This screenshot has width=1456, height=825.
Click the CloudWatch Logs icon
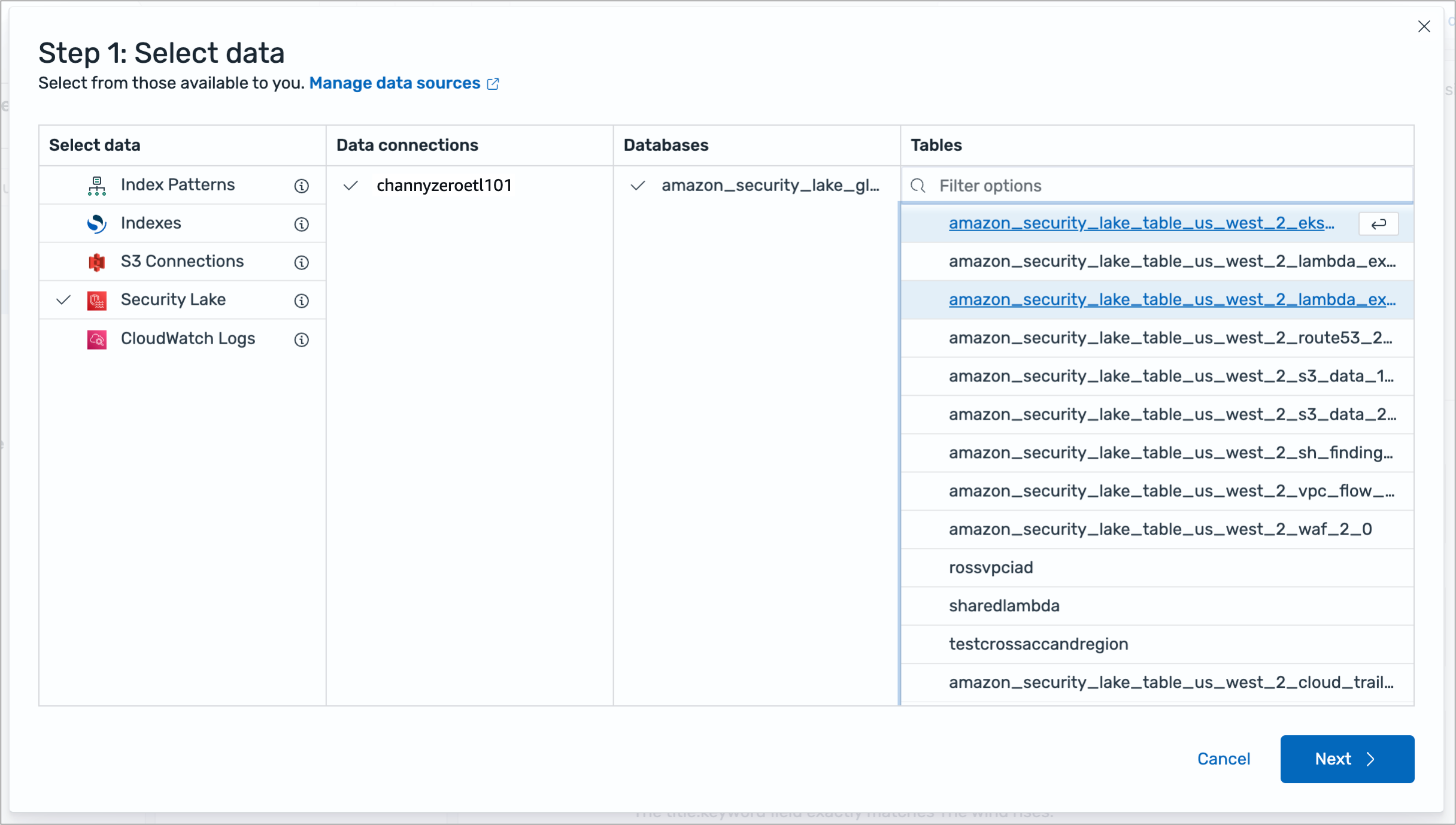pos(96,339)
